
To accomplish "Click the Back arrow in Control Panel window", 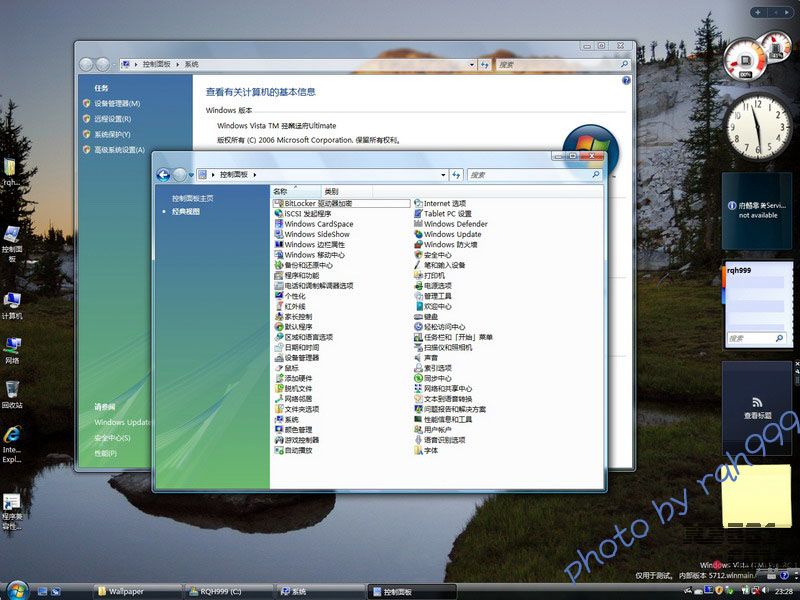I will click(164, 175).
